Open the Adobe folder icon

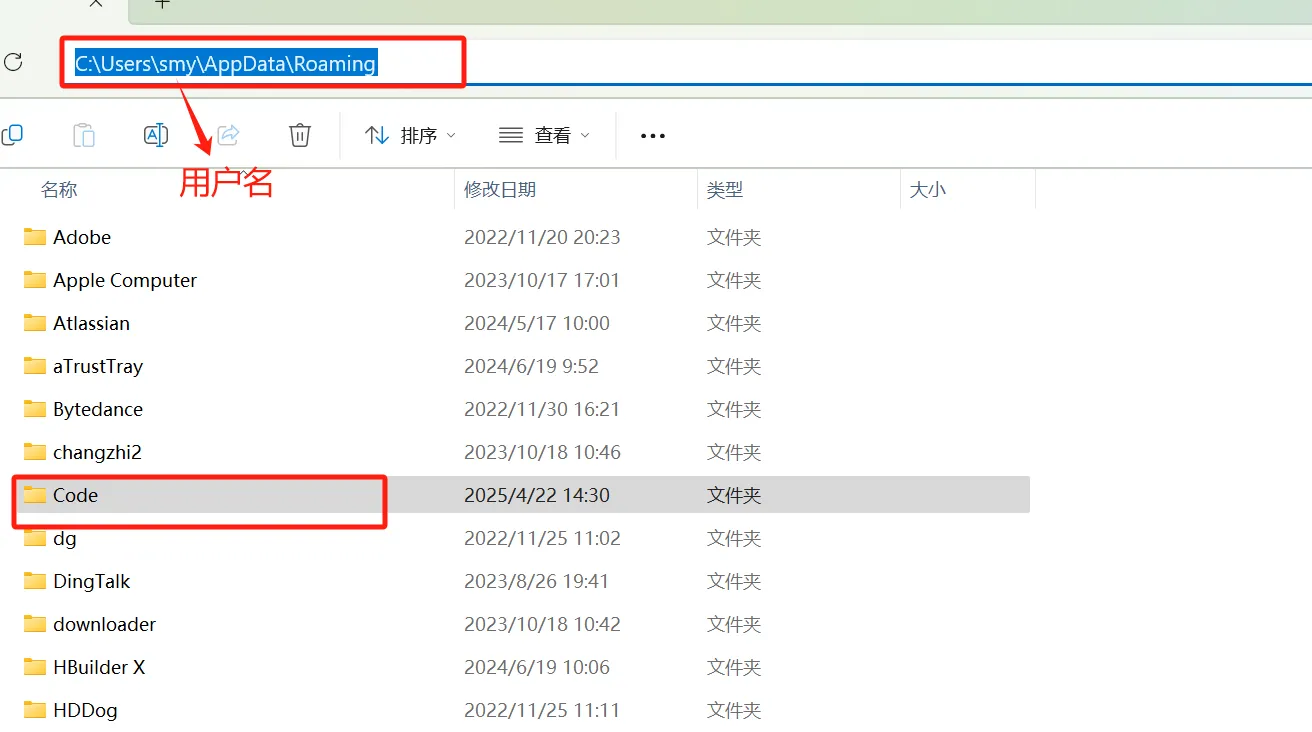pos(33,237)
